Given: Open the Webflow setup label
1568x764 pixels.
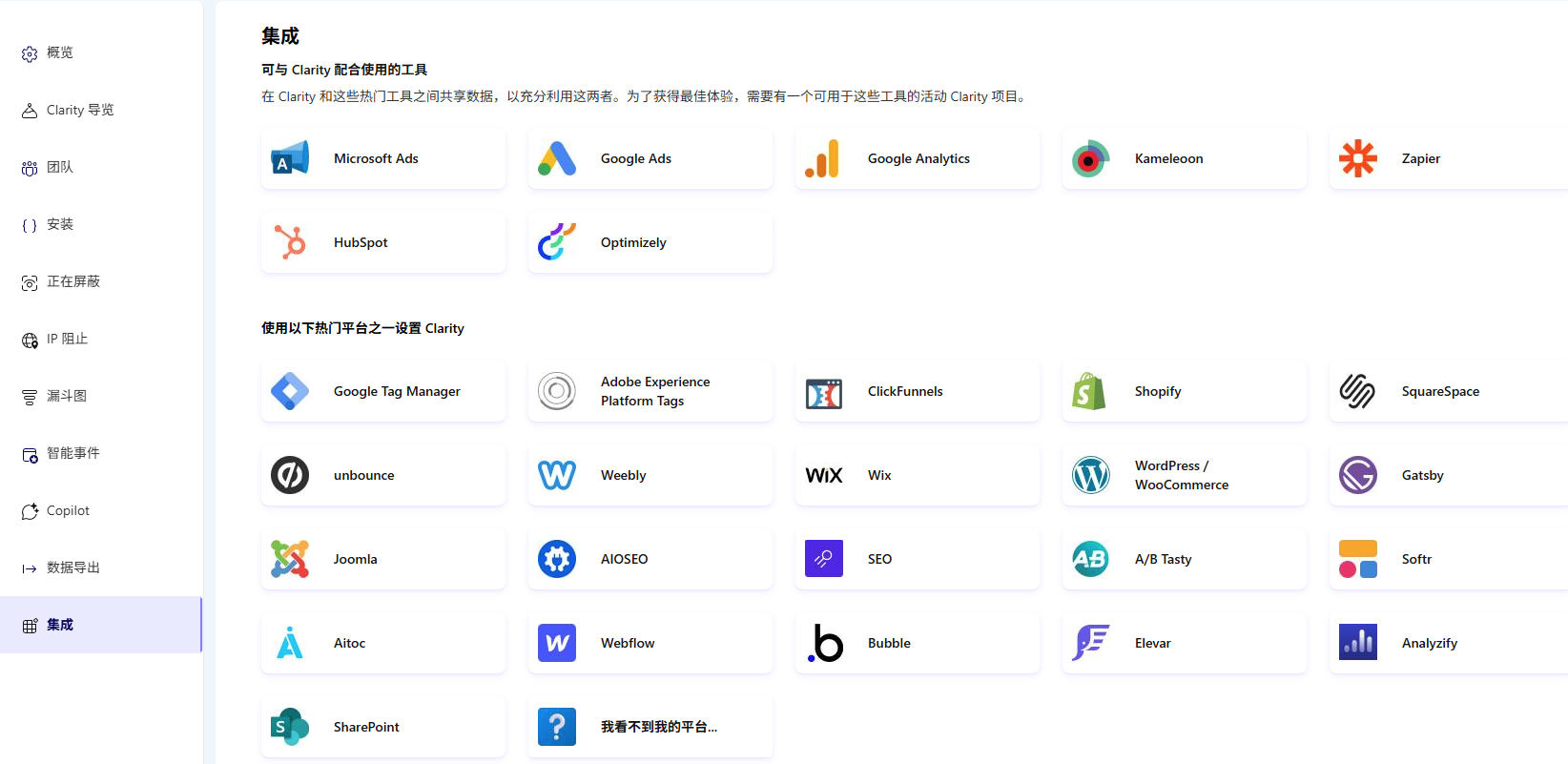Looking at the screenshot, I should (628, 643).
